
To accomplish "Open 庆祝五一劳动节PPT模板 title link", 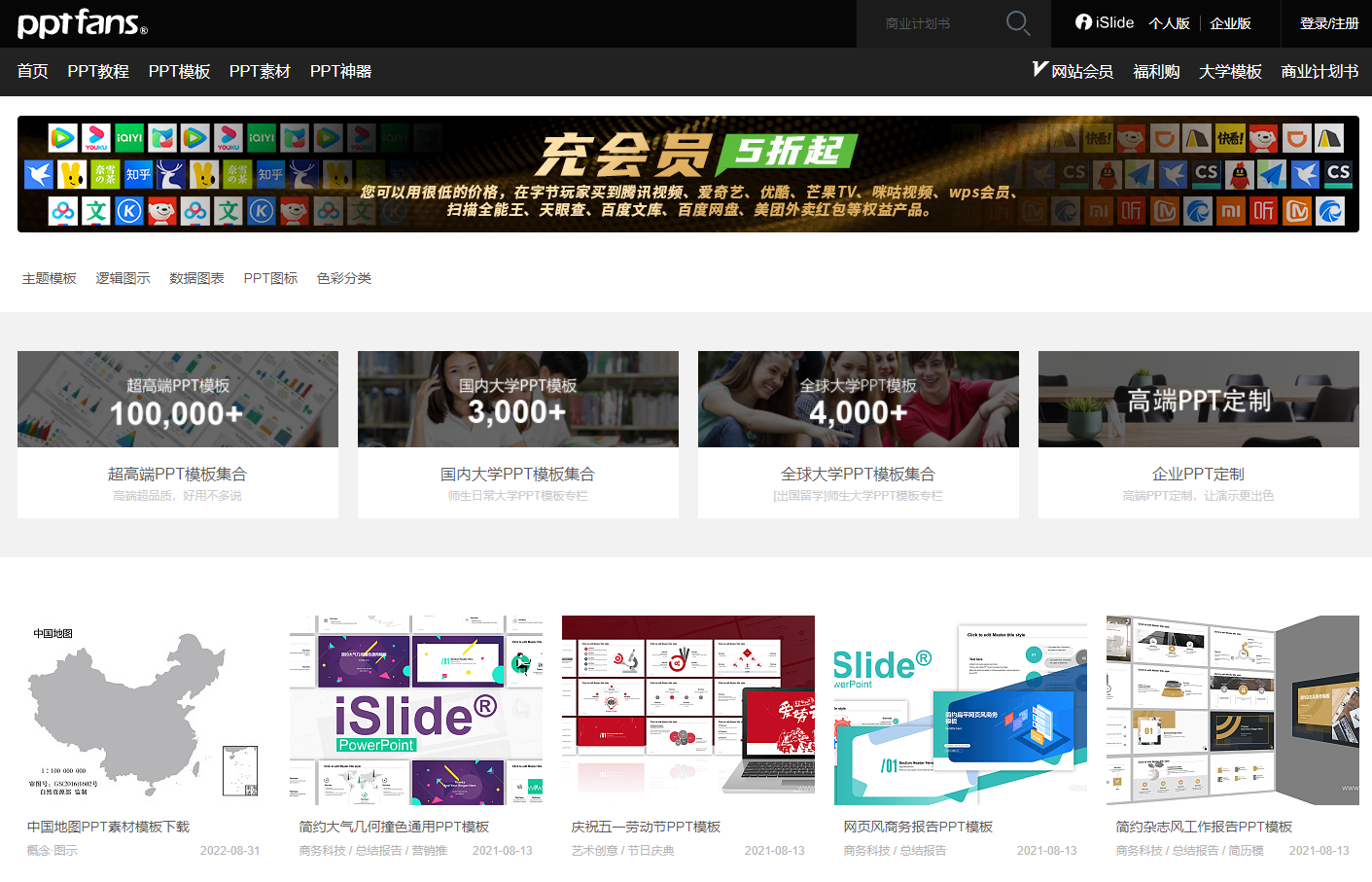I will pyautogui.click(x=646, y=827).
